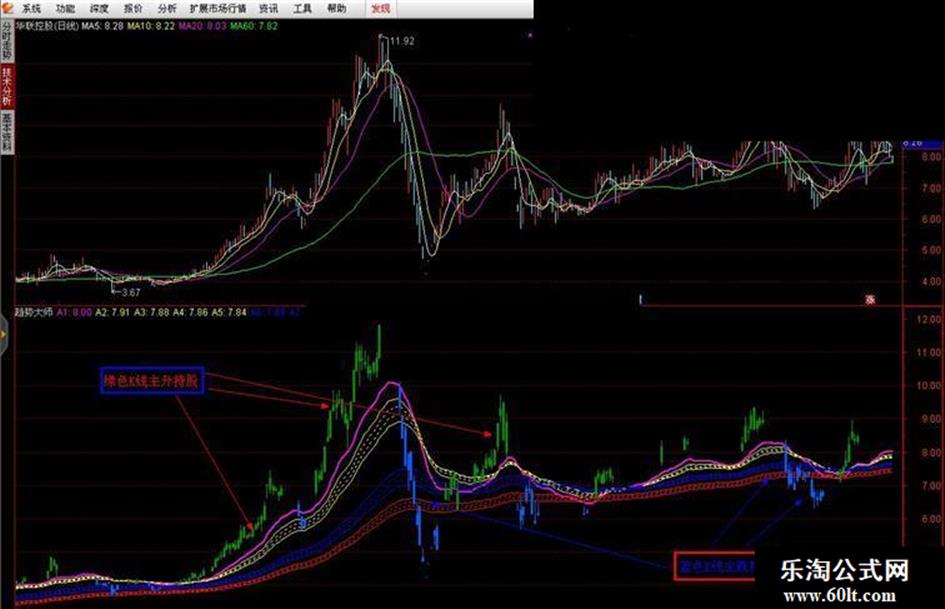Click the A4: 7.86 indicator value
945x609 pixels.
coord(190,312)
